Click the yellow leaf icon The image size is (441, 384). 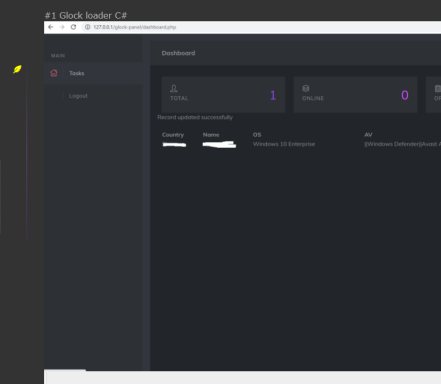17,69
